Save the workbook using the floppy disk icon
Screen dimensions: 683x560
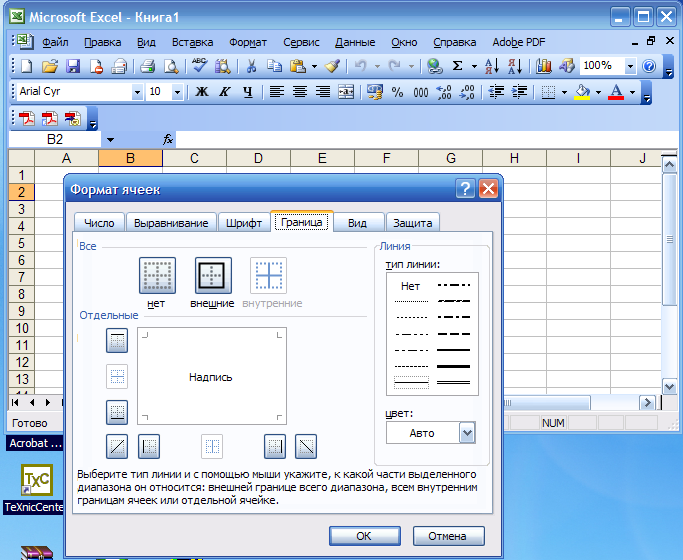click(73, 66)
